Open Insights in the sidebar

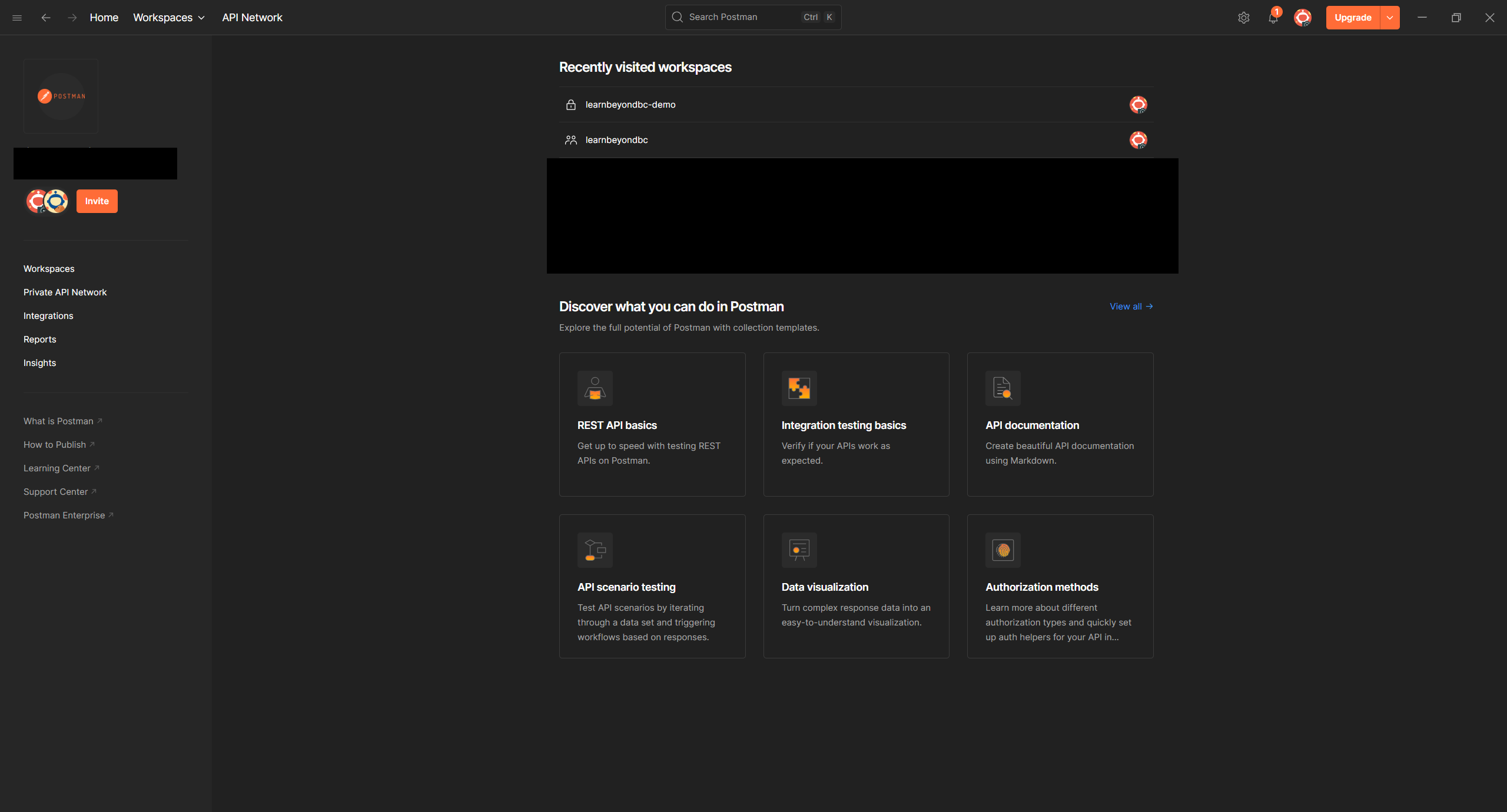[39, 363]
